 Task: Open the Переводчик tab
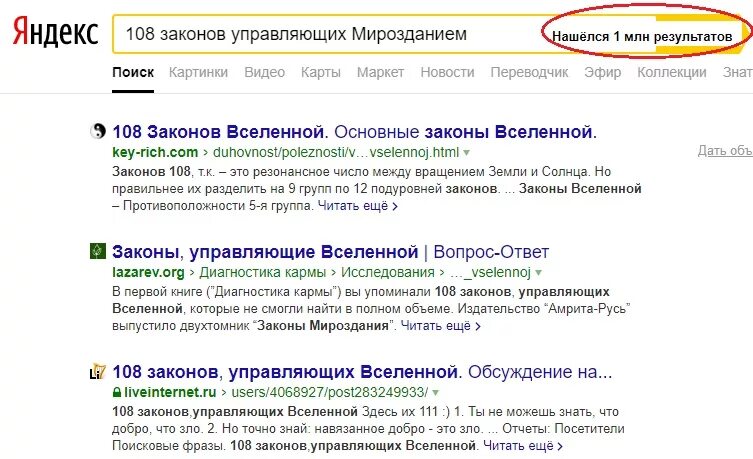(529, 72)
